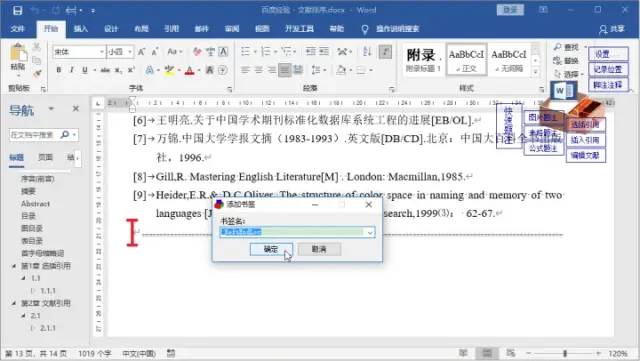
Task: Toggle Italic formatting in the ribbon
Action: point(72,70)
